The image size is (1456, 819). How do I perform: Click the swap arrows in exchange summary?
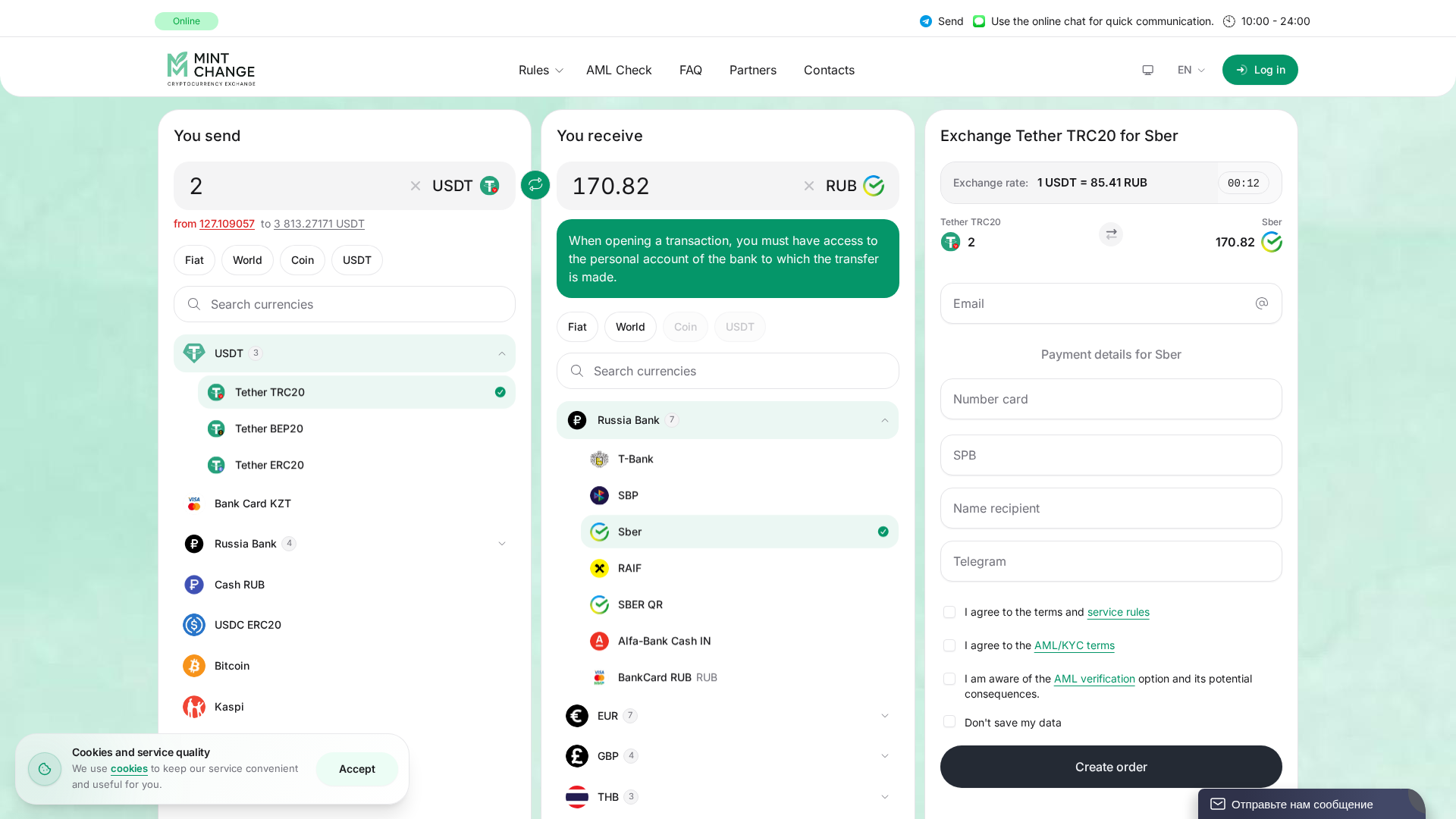point(1111,234)
